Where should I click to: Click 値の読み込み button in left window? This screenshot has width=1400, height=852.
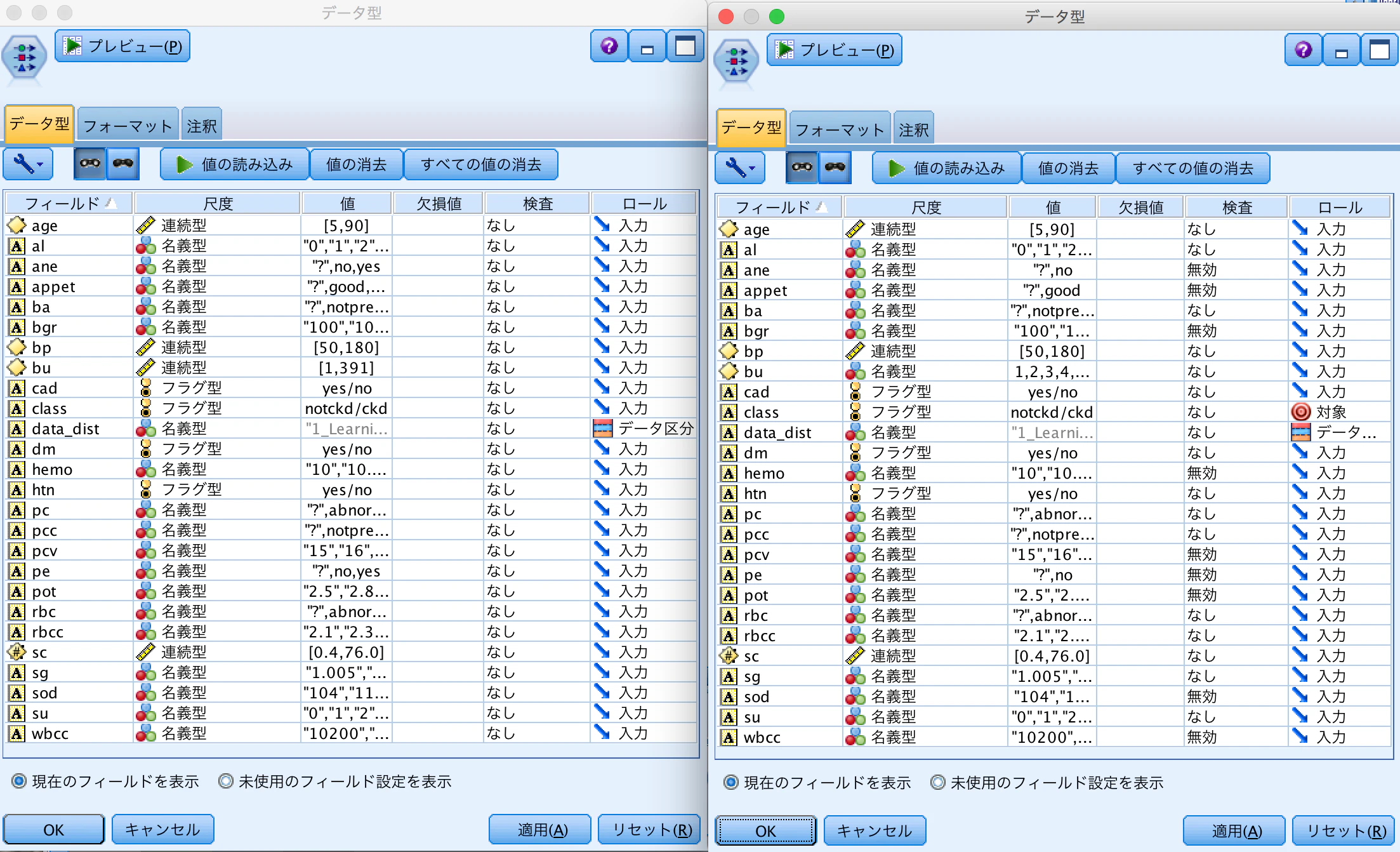(235, 164)
